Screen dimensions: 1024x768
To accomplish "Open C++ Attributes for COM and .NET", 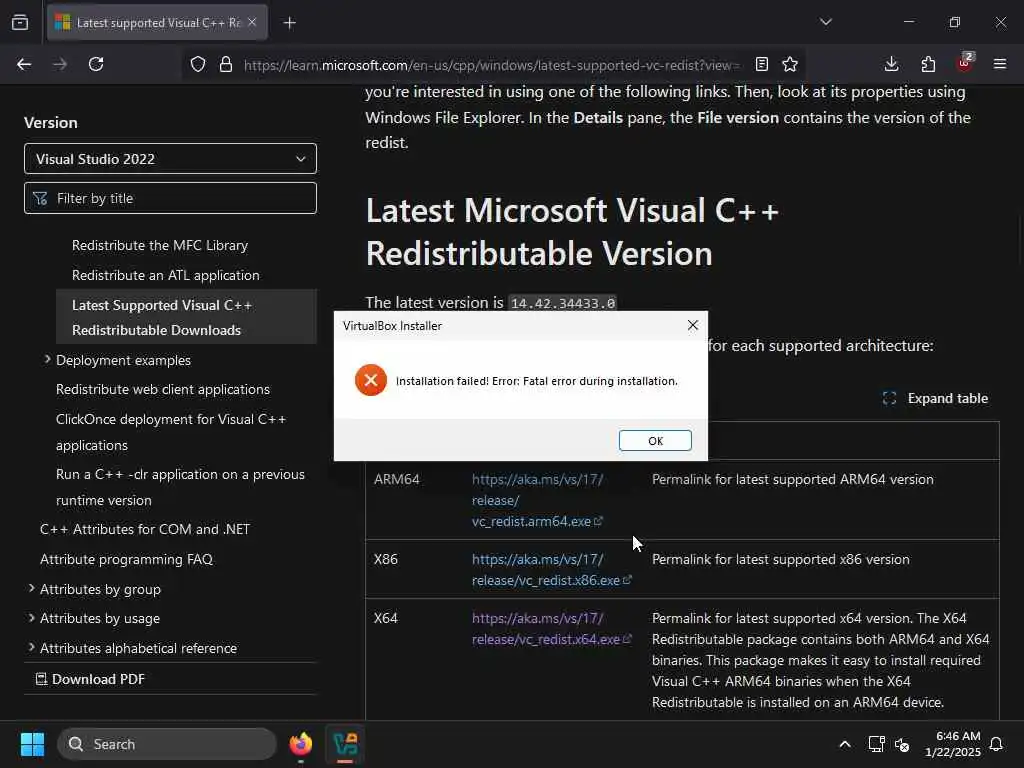I will [x=145, y=530].
